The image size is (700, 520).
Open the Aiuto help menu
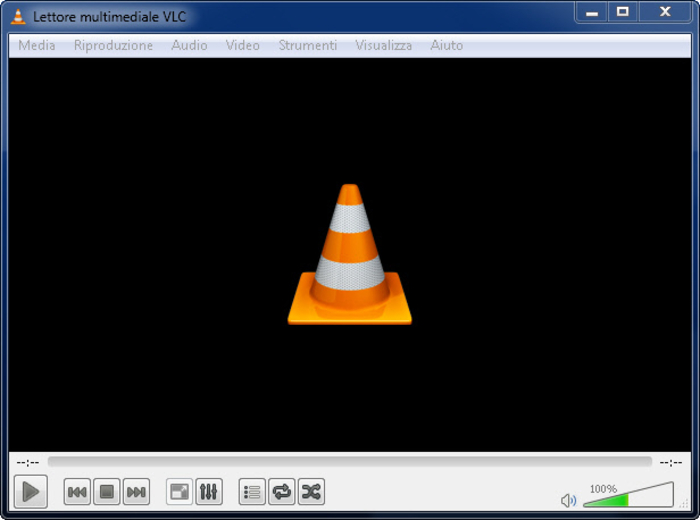click(446, 45)
